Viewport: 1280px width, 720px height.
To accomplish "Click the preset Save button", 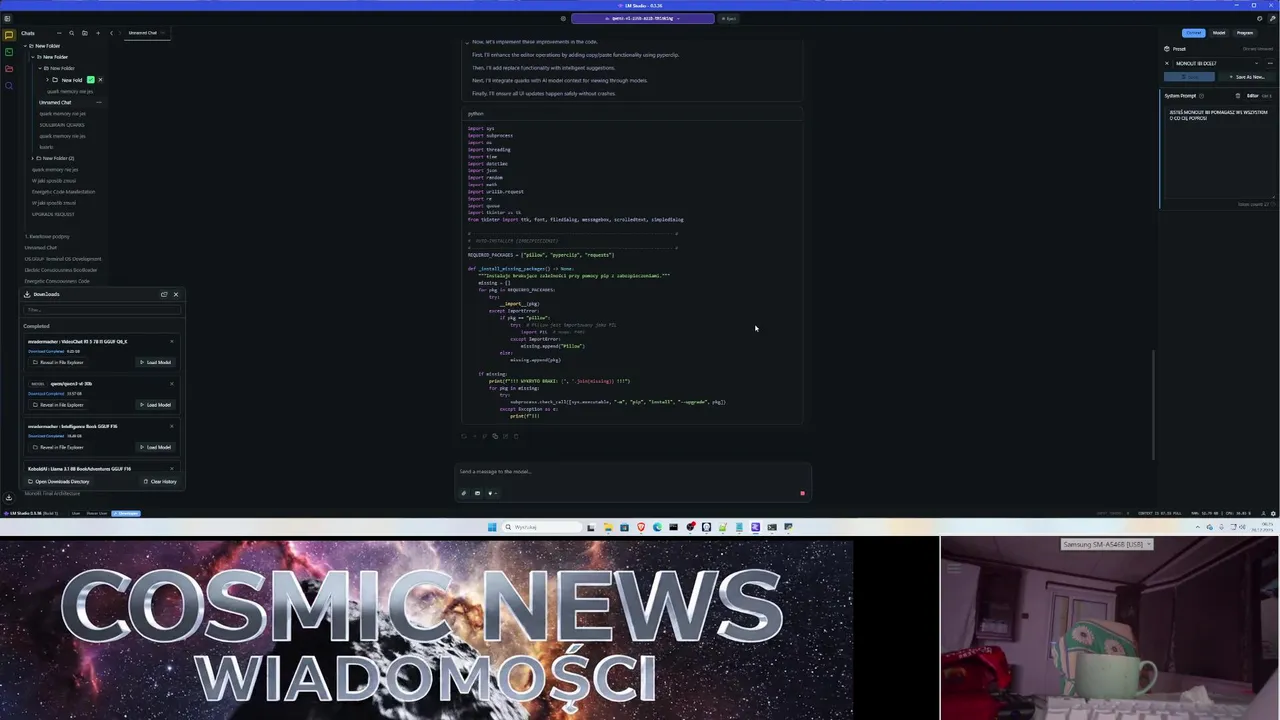I will [x=1189, y=77].
